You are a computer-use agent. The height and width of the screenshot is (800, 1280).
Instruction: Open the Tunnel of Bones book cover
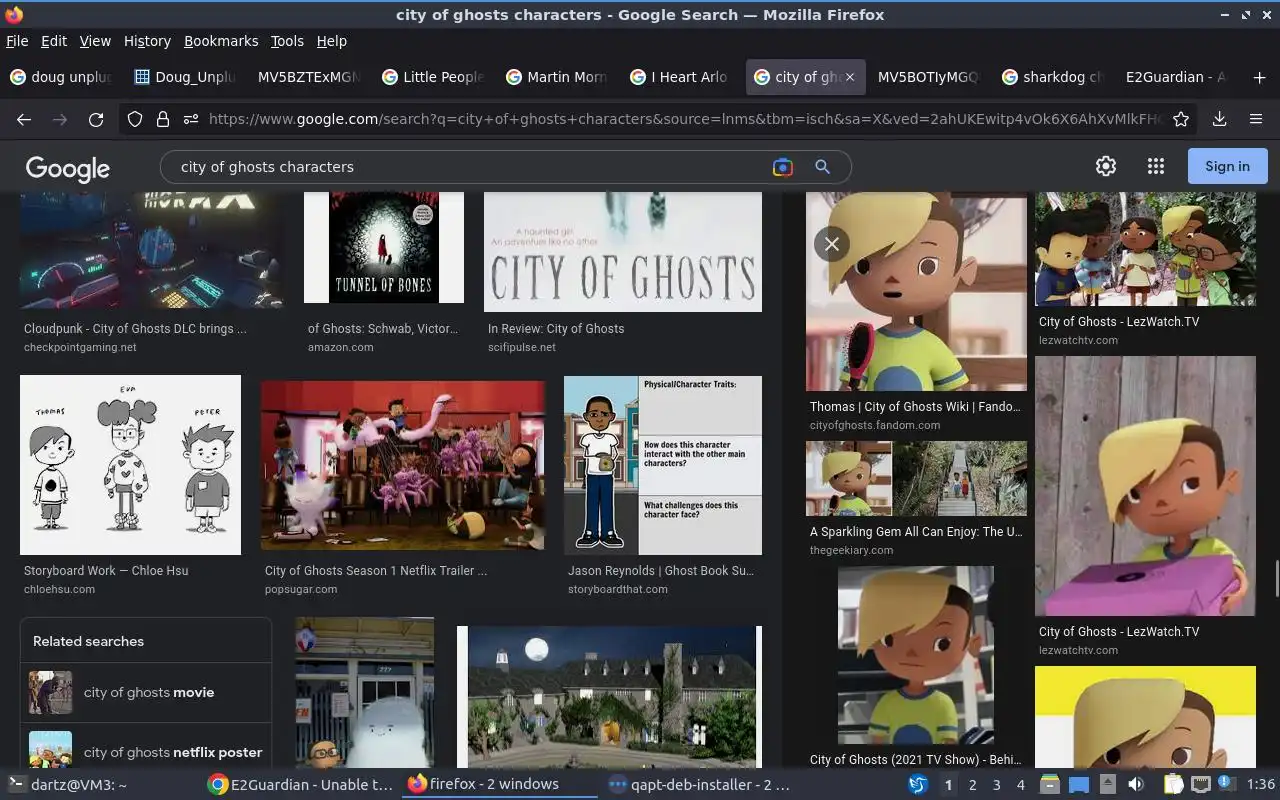click(384, 248)
